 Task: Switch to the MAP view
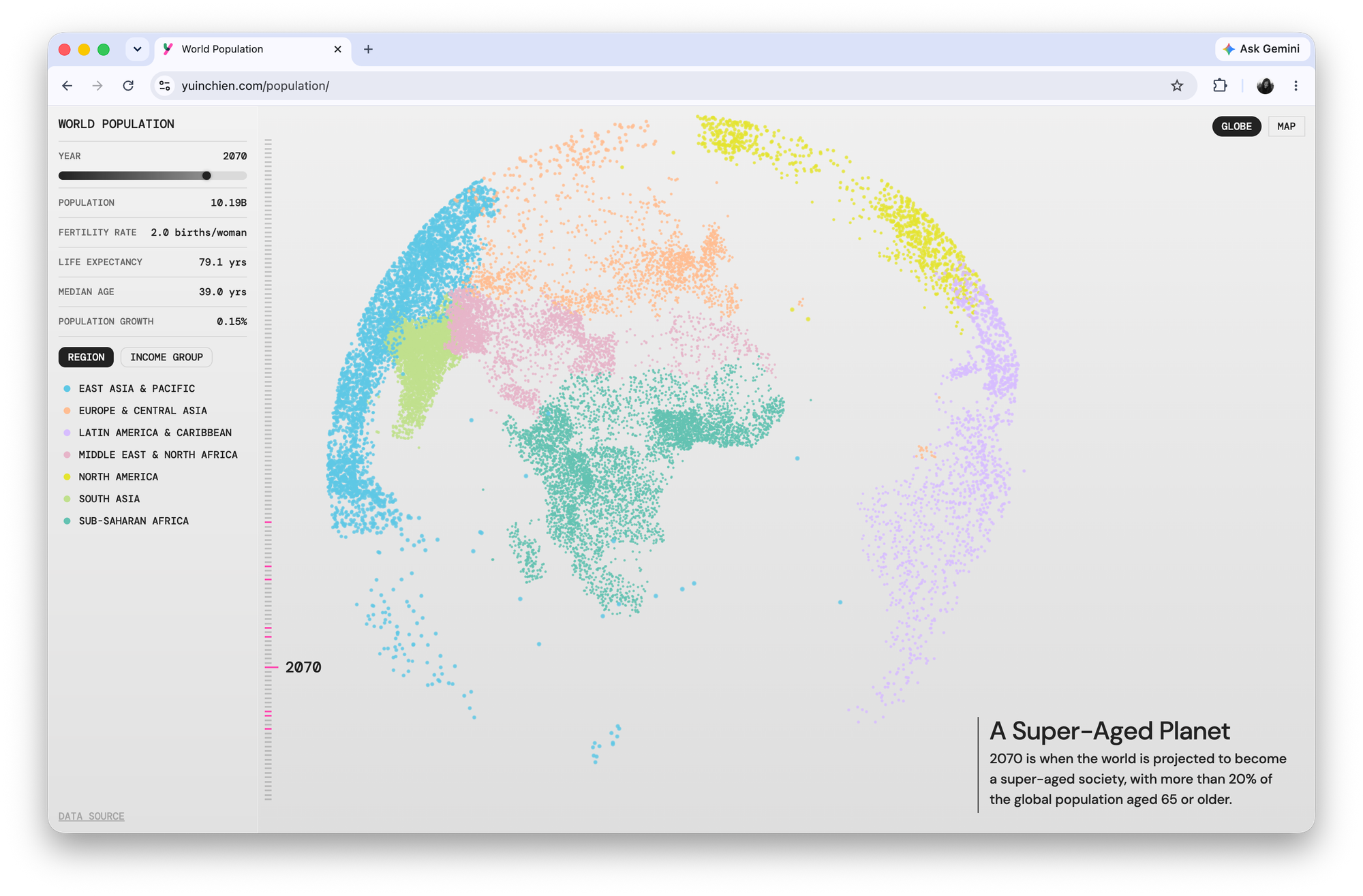point(1286,127)
